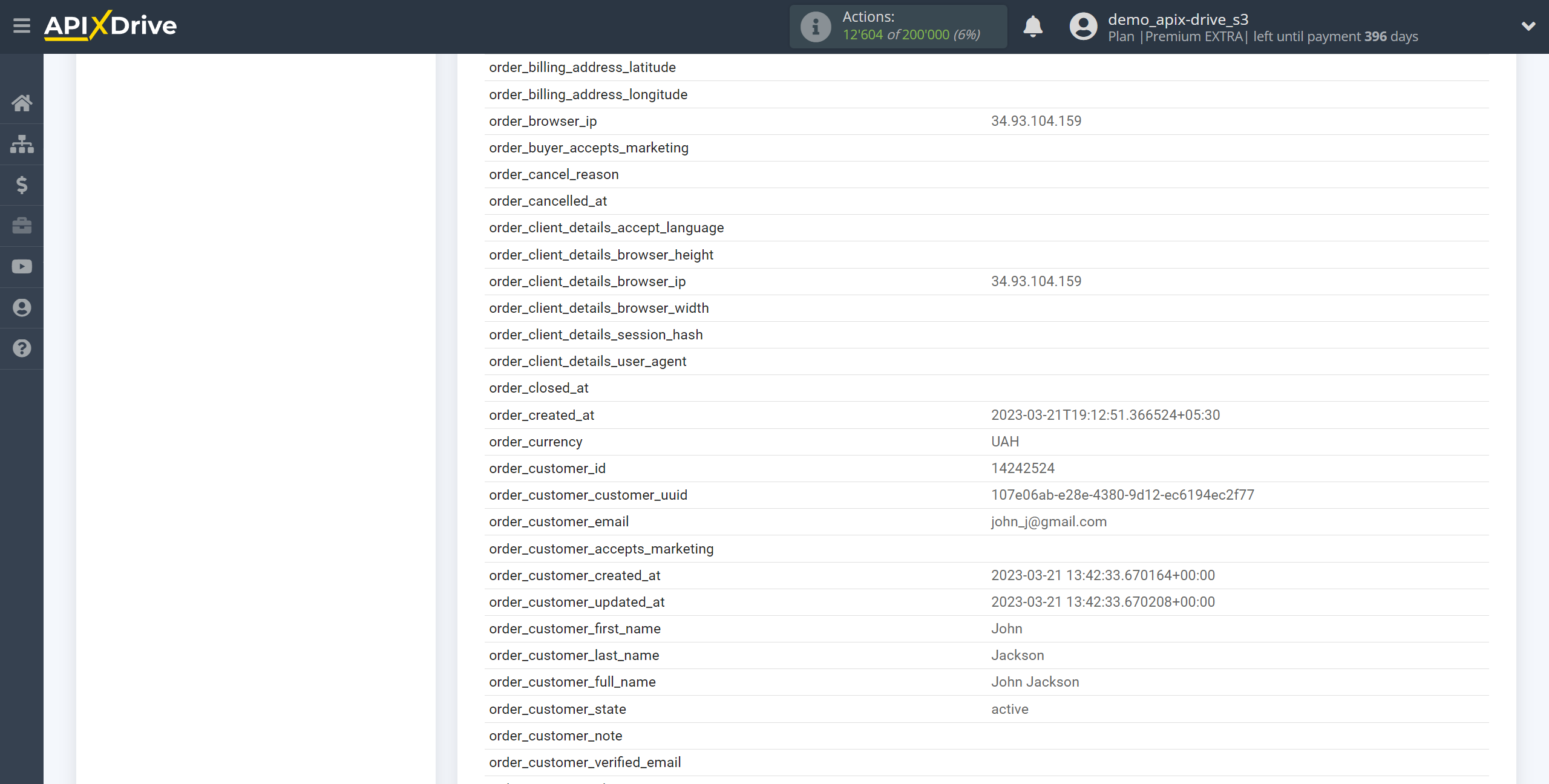The image size is (1549, 784).
Task: Select order_created_at field name
Action: click(x=542, y=415)
